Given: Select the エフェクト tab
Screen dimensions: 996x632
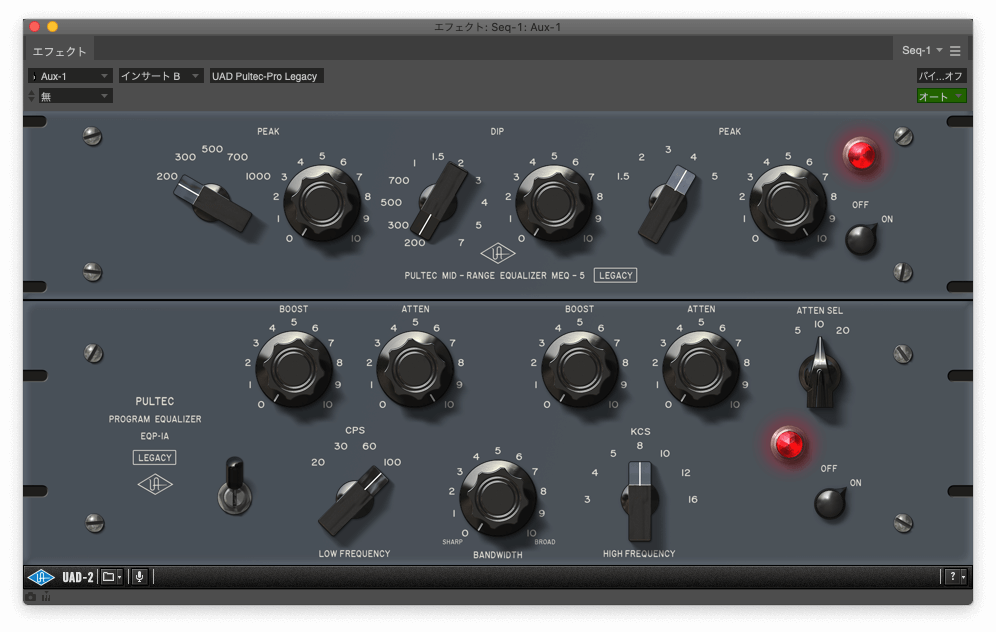Looking at the screenshot, I should pos(59,51).
